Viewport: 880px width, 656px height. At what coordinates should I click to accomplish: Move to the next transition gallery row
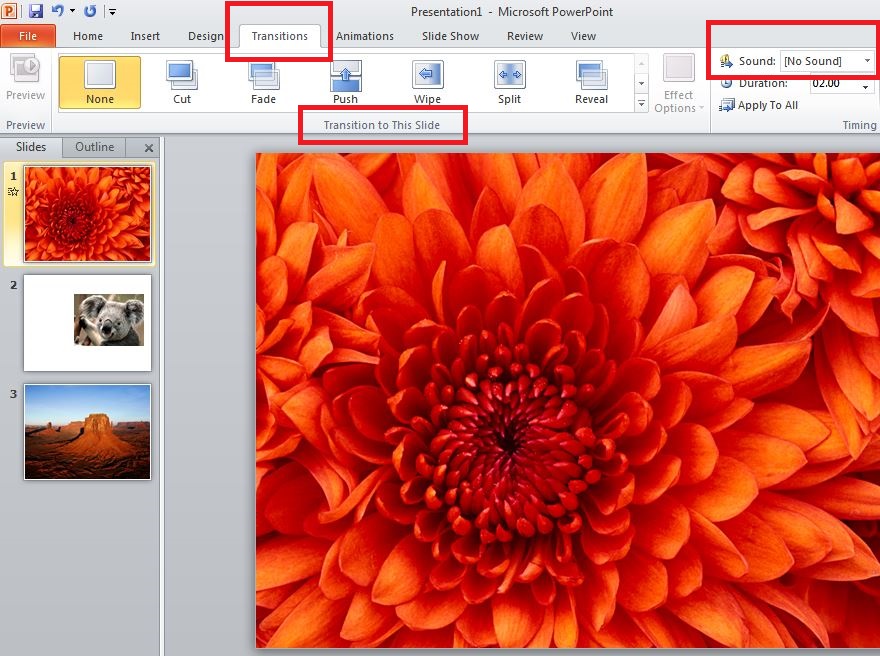pos(641,84)
